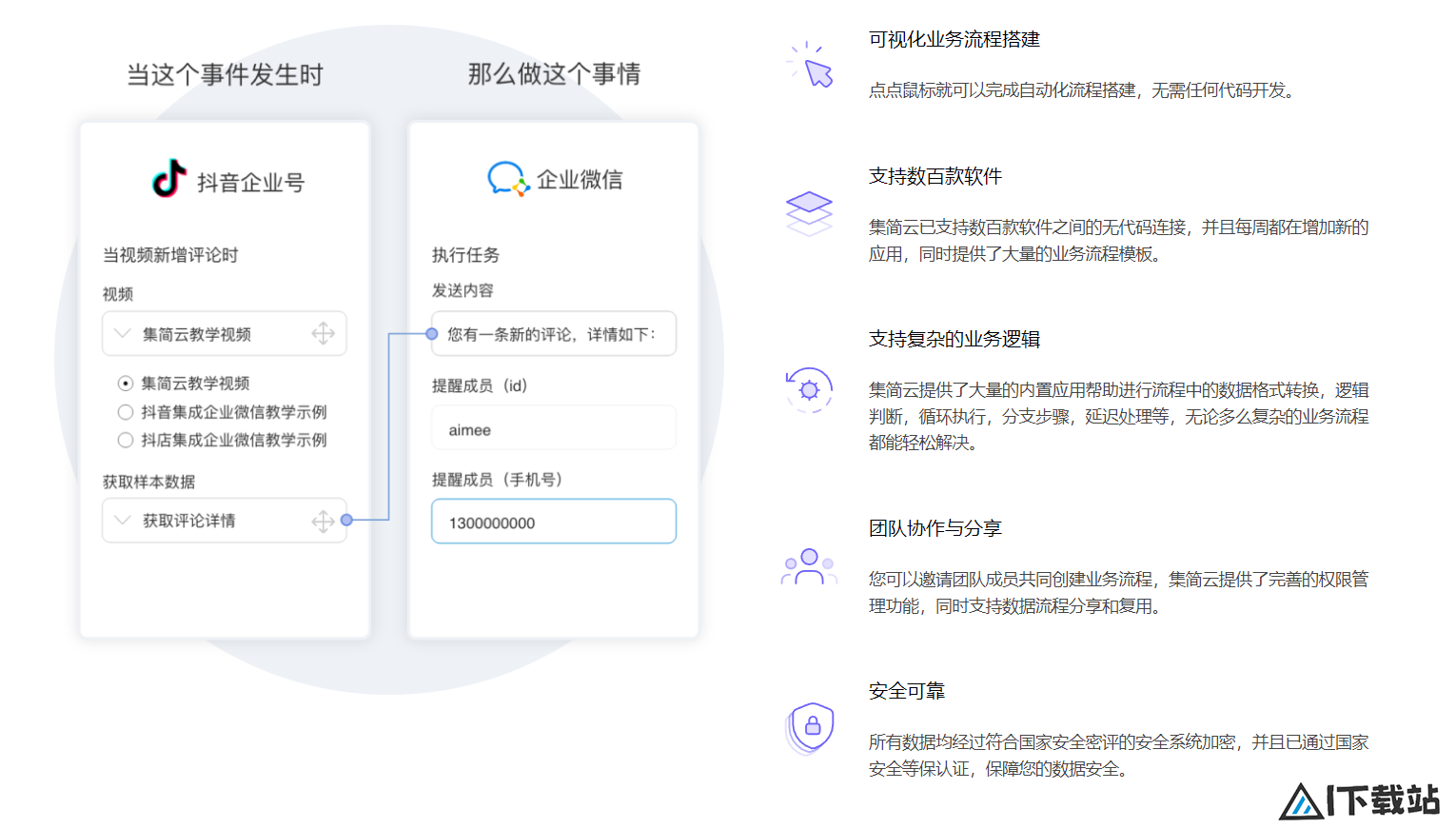Screen dimensions: 1456x829
Task: Select the 抖音集成企业微信教学示例 radio option
Action: click(126, 412)
